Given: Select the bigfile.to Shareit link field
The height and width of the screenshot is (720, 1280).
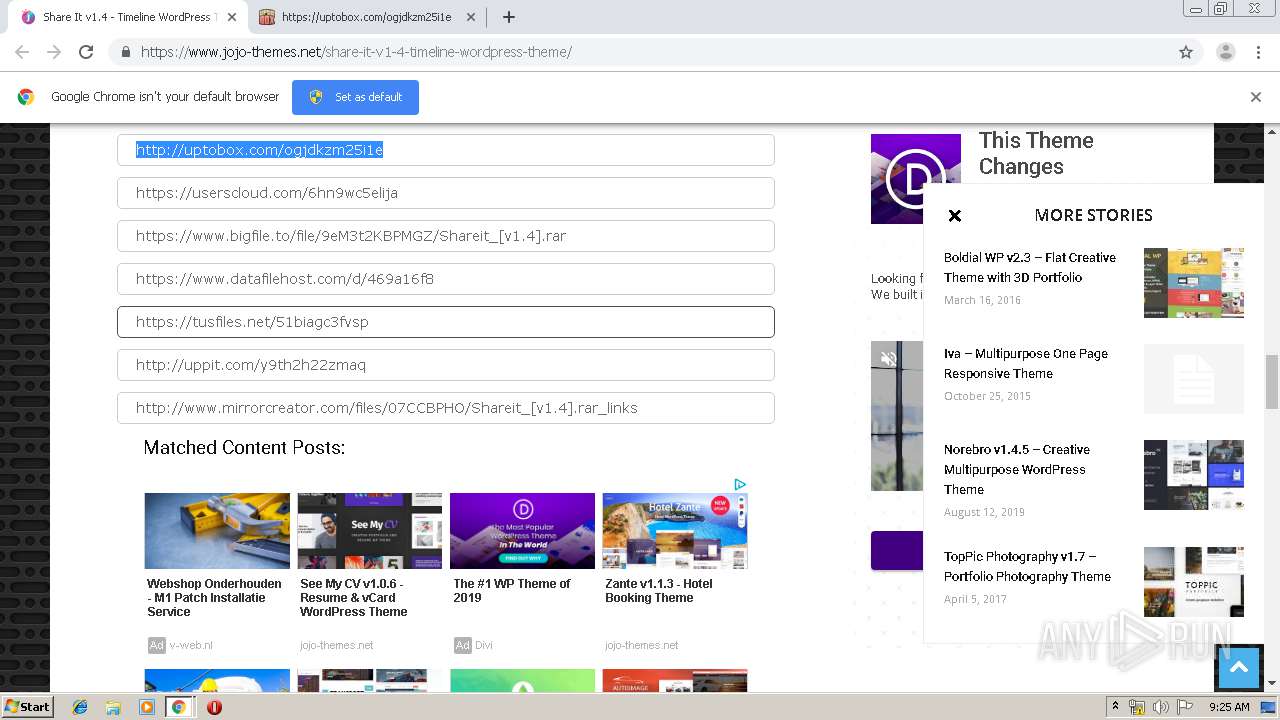Looking at the screenshot, I should pyautogui.click(x=446, y=236).
